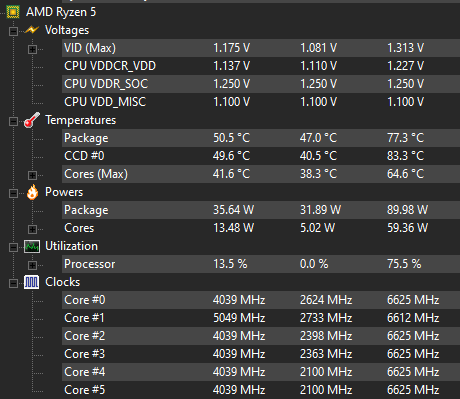Select the Core #1 clock row
460x399 pixels.
pos(261,318)
